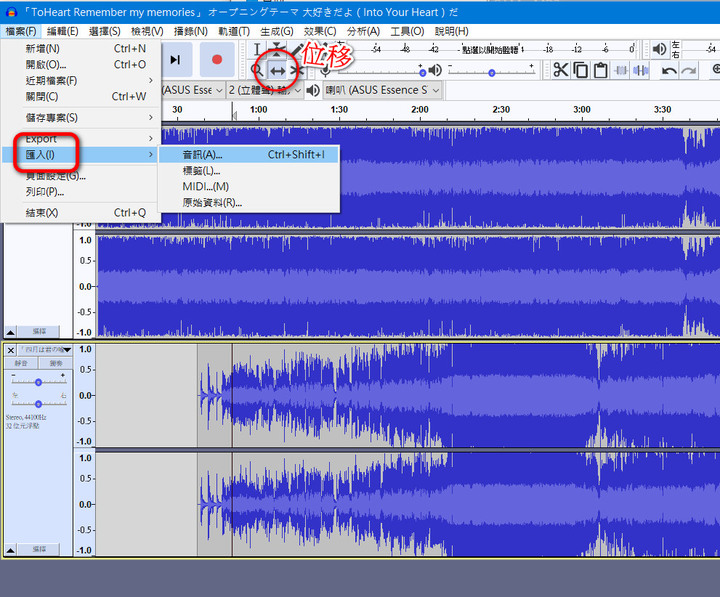
Task: Toggle 獨奏 solo on the lower track
Action: 56,363
